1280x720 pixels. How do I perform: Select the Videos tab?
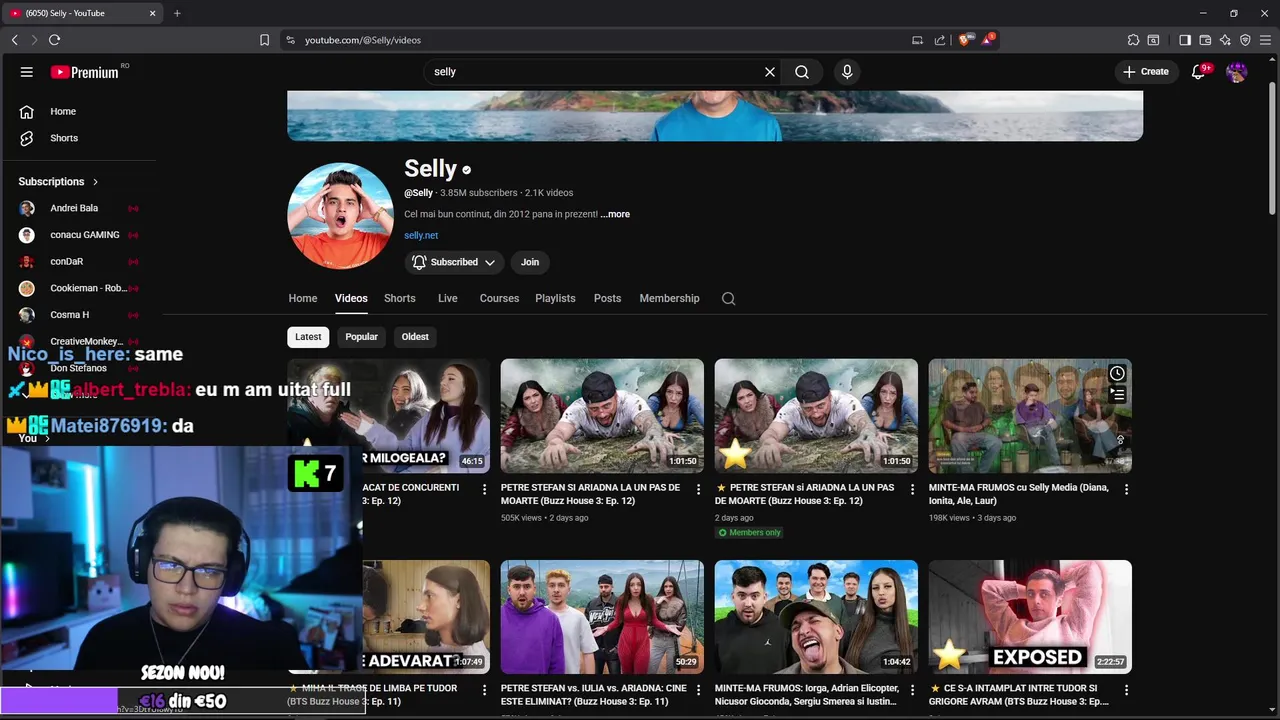[351, 298]
